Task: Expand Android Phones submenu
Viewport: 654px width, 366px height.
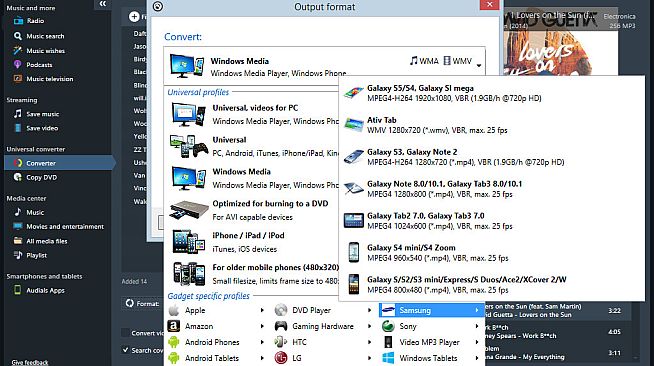Action: pos(217,342)
